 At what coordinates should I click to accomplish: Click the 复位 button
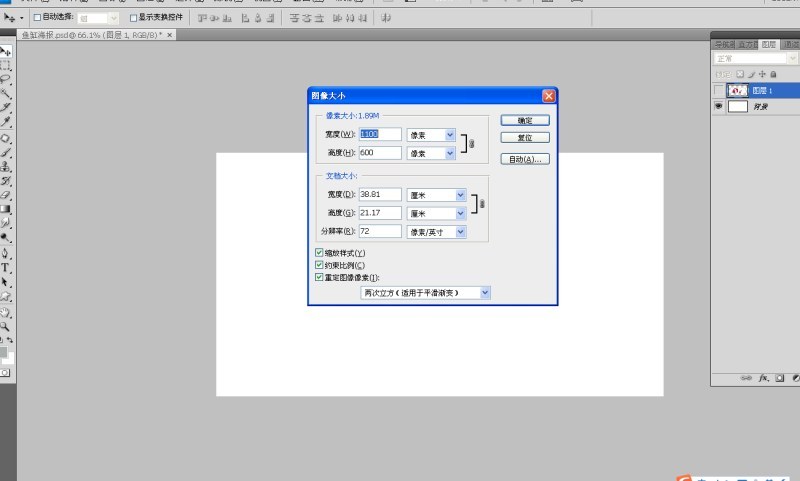[525, 138]
